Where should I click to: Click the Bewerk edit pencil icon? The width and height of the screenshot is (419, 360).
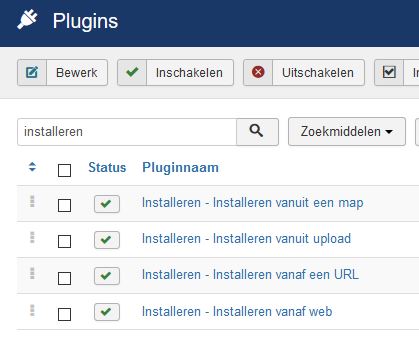coord(32,72)
